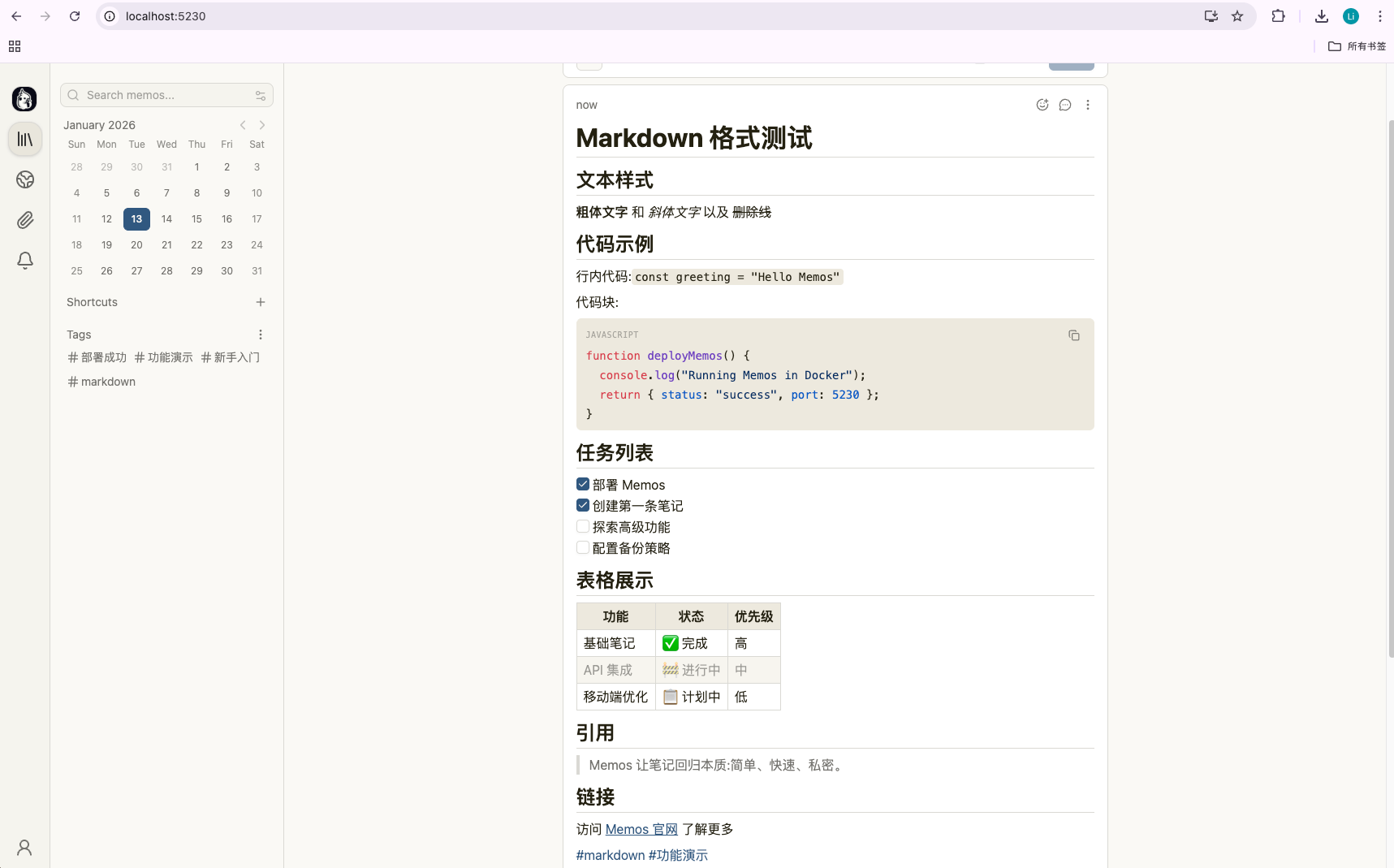Open the search filter options icon
Image resolution: width=1394 pixels, height=868 pixels.
click(x=261, y=95)
